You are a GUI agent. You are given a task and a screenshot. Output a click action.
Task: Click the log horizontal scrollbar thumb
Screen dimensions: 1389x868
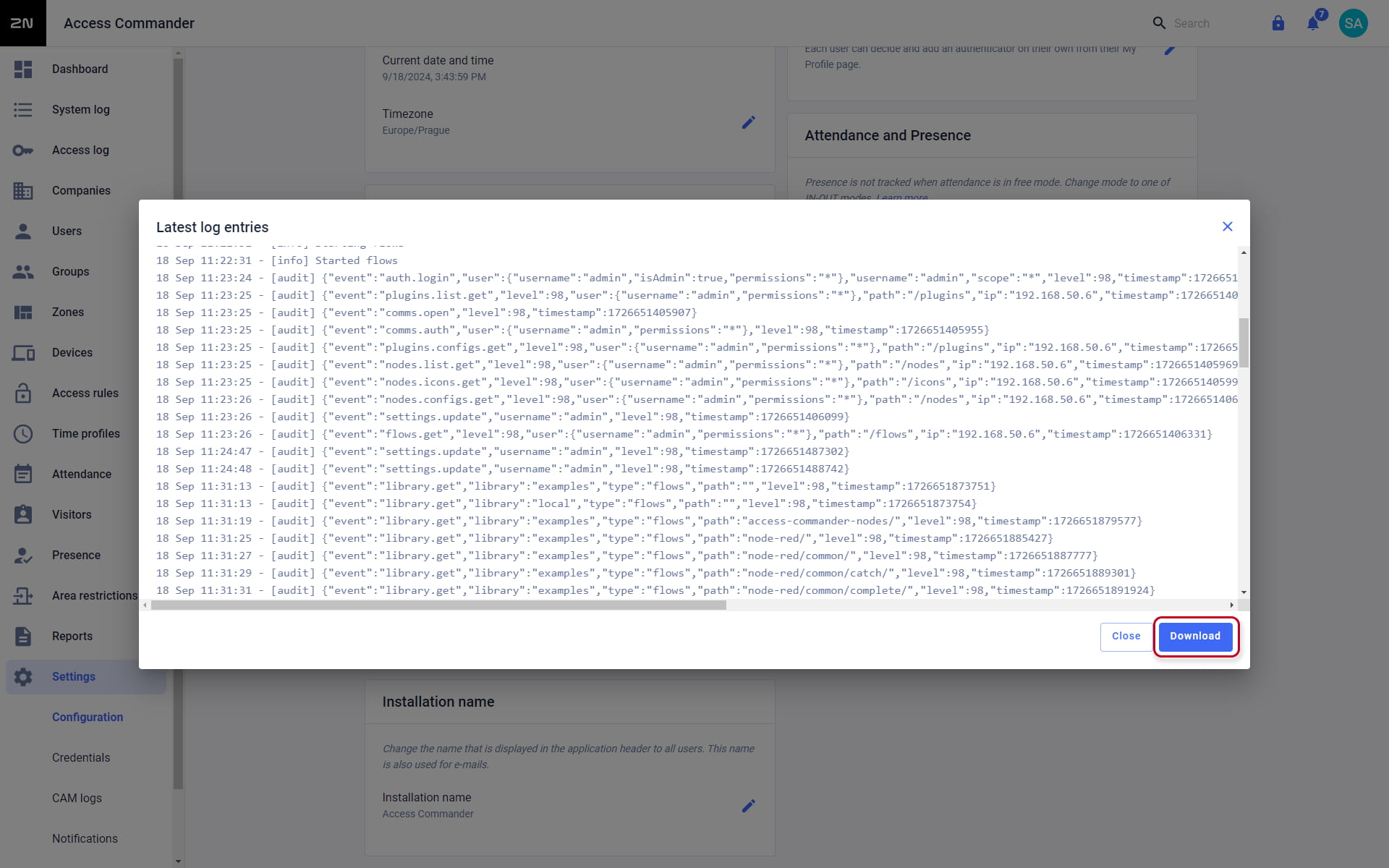click(438, 605)
